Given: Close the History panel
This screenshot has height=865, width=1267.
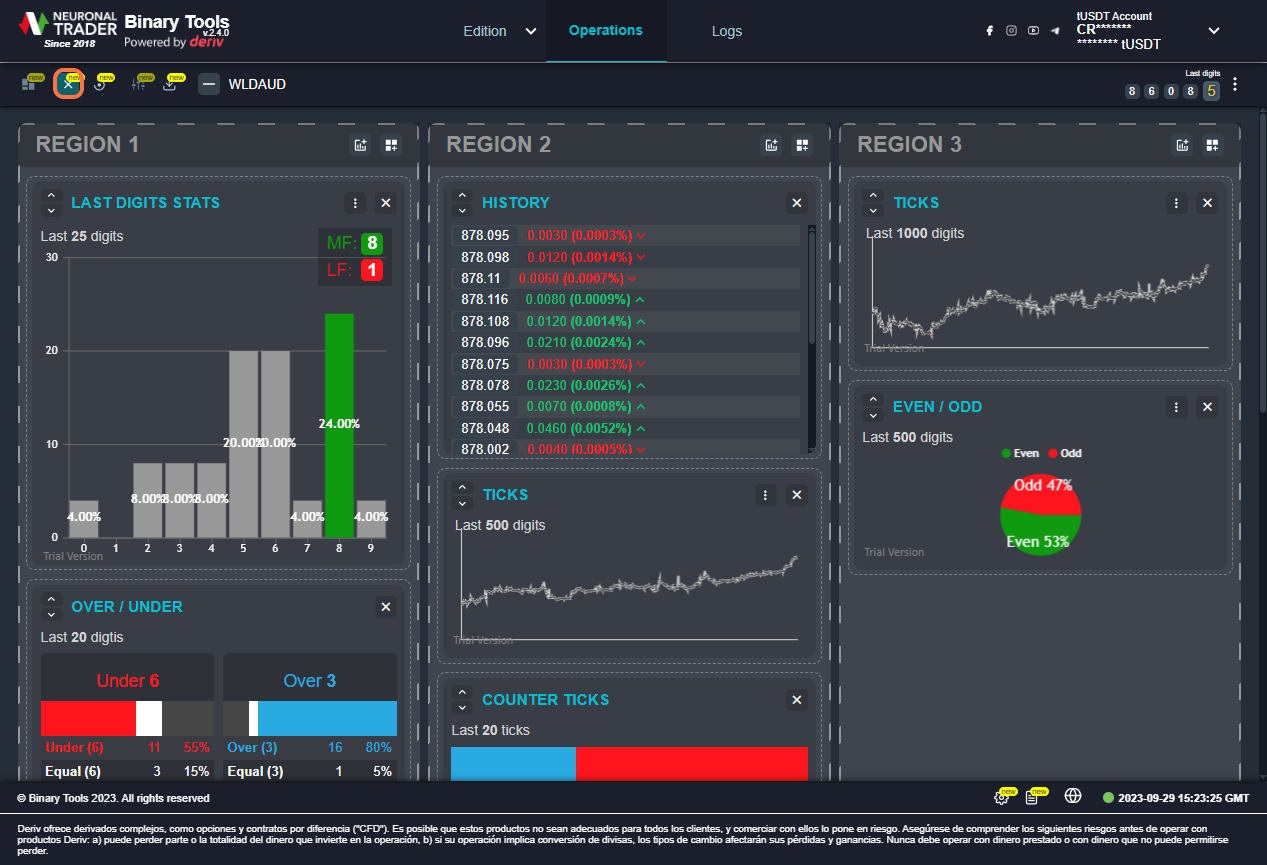Looking at the screenshot, I should click(x=797, y=203).
